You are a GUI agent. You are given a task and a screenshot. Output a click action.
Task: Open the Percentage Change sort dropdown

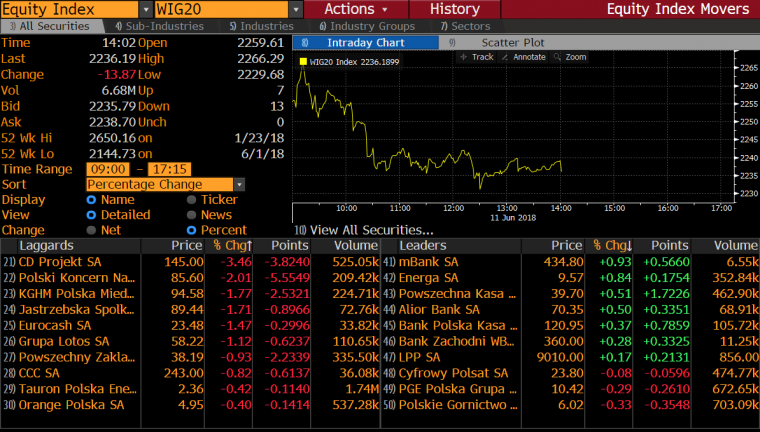239,184
